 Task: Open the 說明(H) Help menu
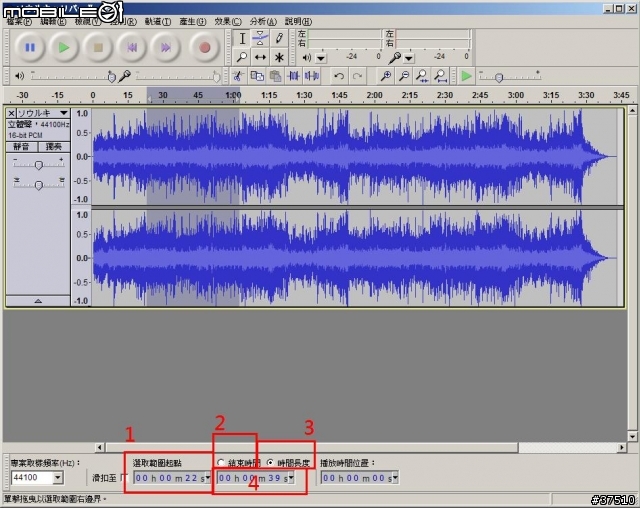pyautogui.click(x=298, y=22)
